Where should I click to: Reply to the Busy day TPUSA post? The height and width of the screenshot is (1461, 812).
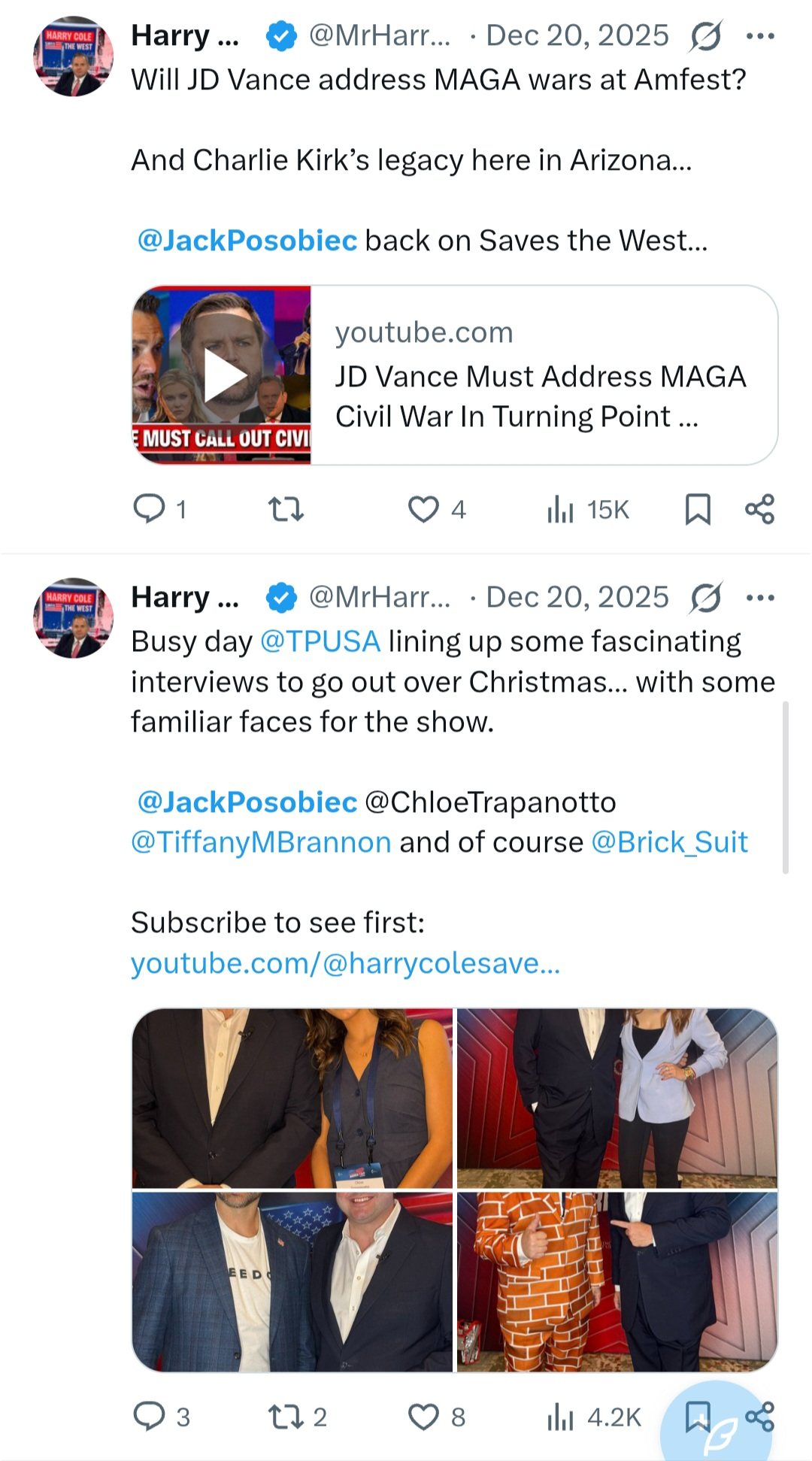point(149,1417)
